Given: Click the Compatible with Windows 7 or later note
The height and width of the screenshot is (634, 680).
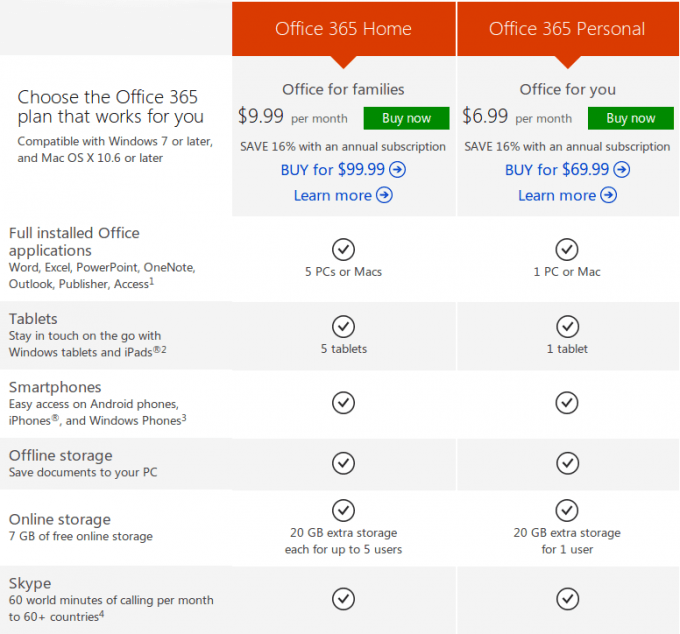Looking at the screenshot, I should (115, 150).
